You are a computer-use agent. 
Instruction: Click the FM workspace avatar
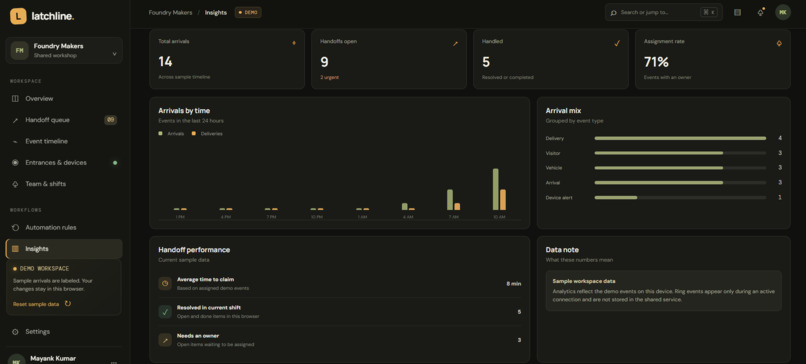click(20, 50)
